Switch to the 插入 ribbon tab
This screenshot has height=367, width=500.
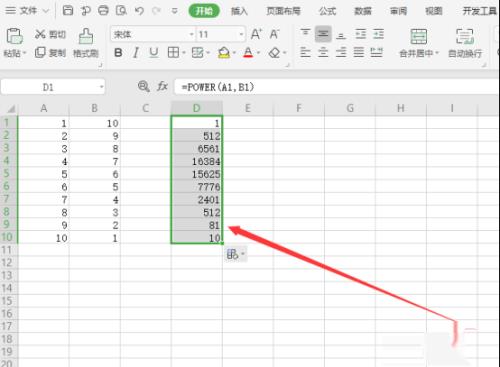tap(239, 11)
